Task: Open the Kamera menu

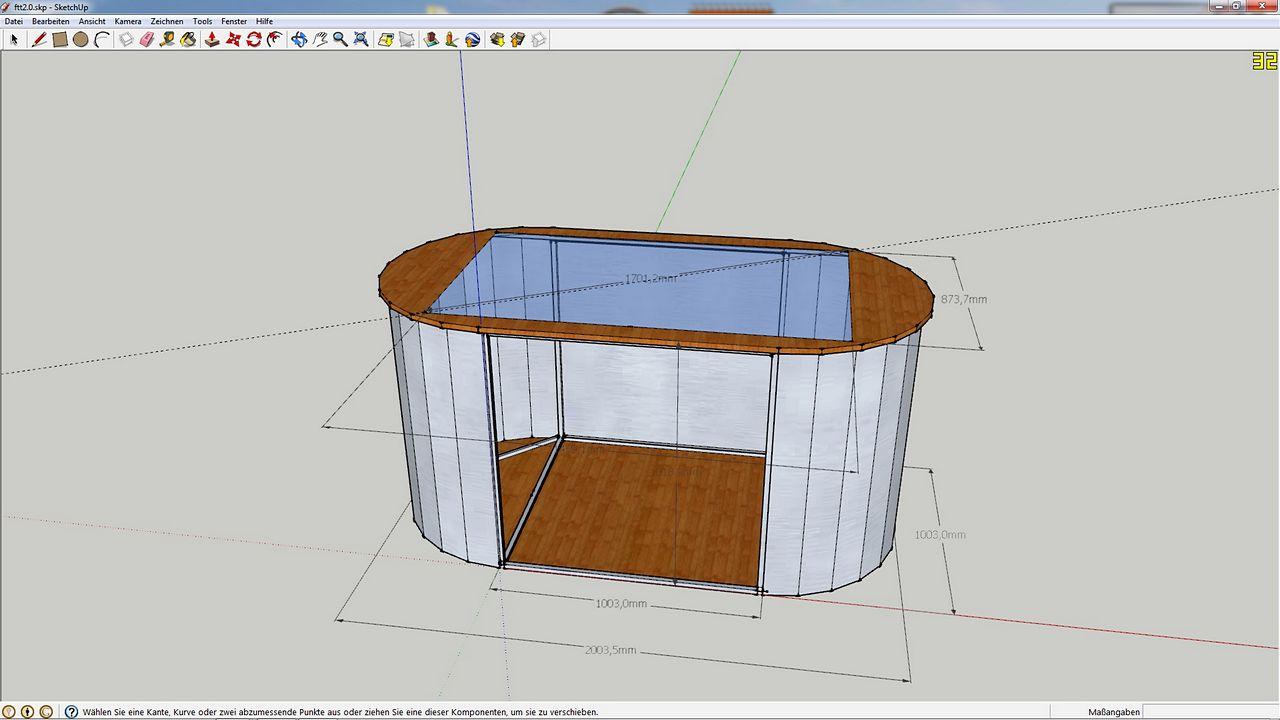Action: click(x=128, y=21)
